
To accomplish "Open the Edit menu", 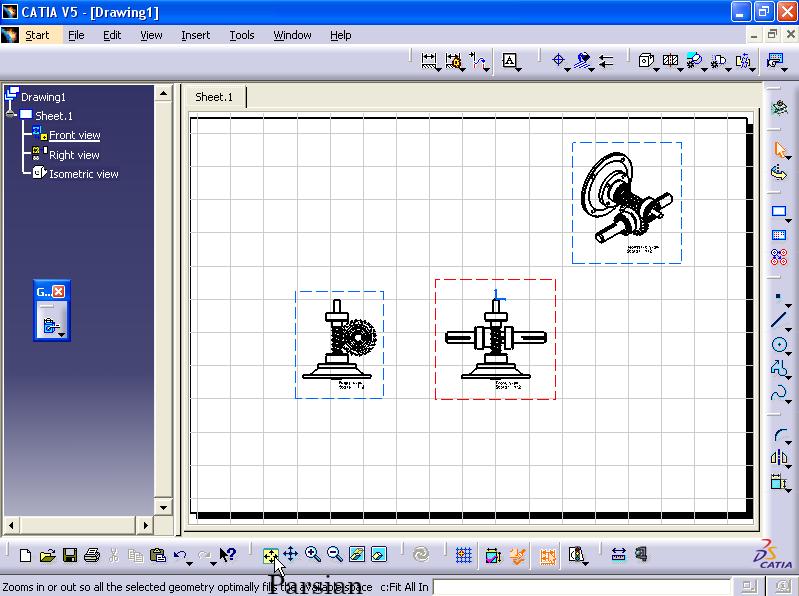I will click(x=112, y=35).
